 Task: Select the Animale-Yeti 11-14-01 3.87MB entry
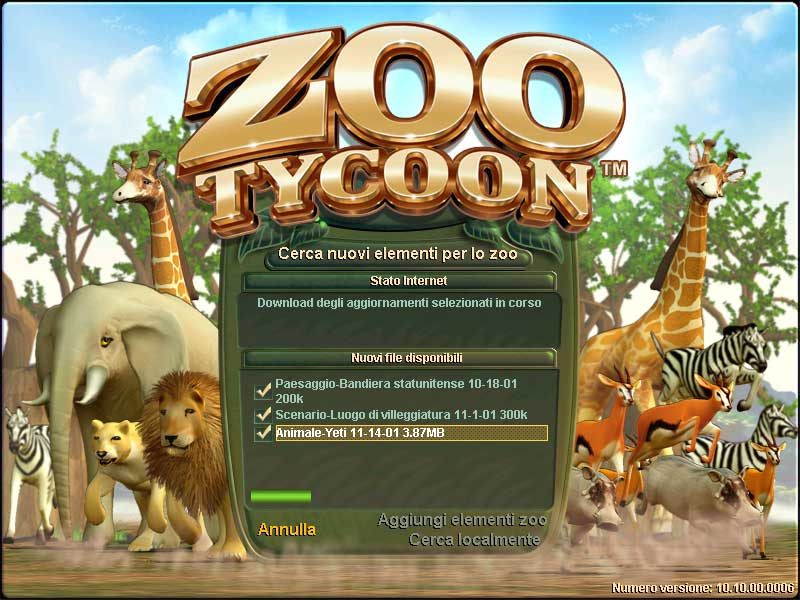click(411, 433)
